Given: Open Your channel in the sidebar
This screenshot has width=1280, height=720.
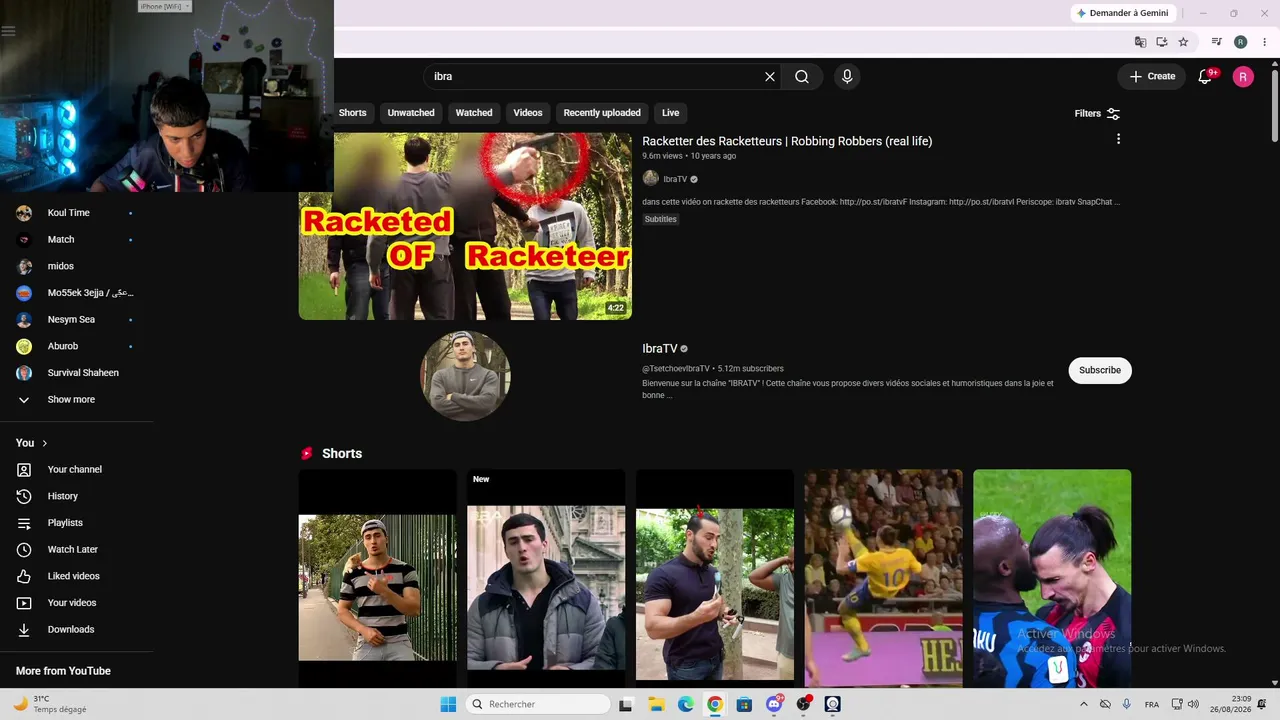Looking at the screenshot, I should click(x=76, y=469).
